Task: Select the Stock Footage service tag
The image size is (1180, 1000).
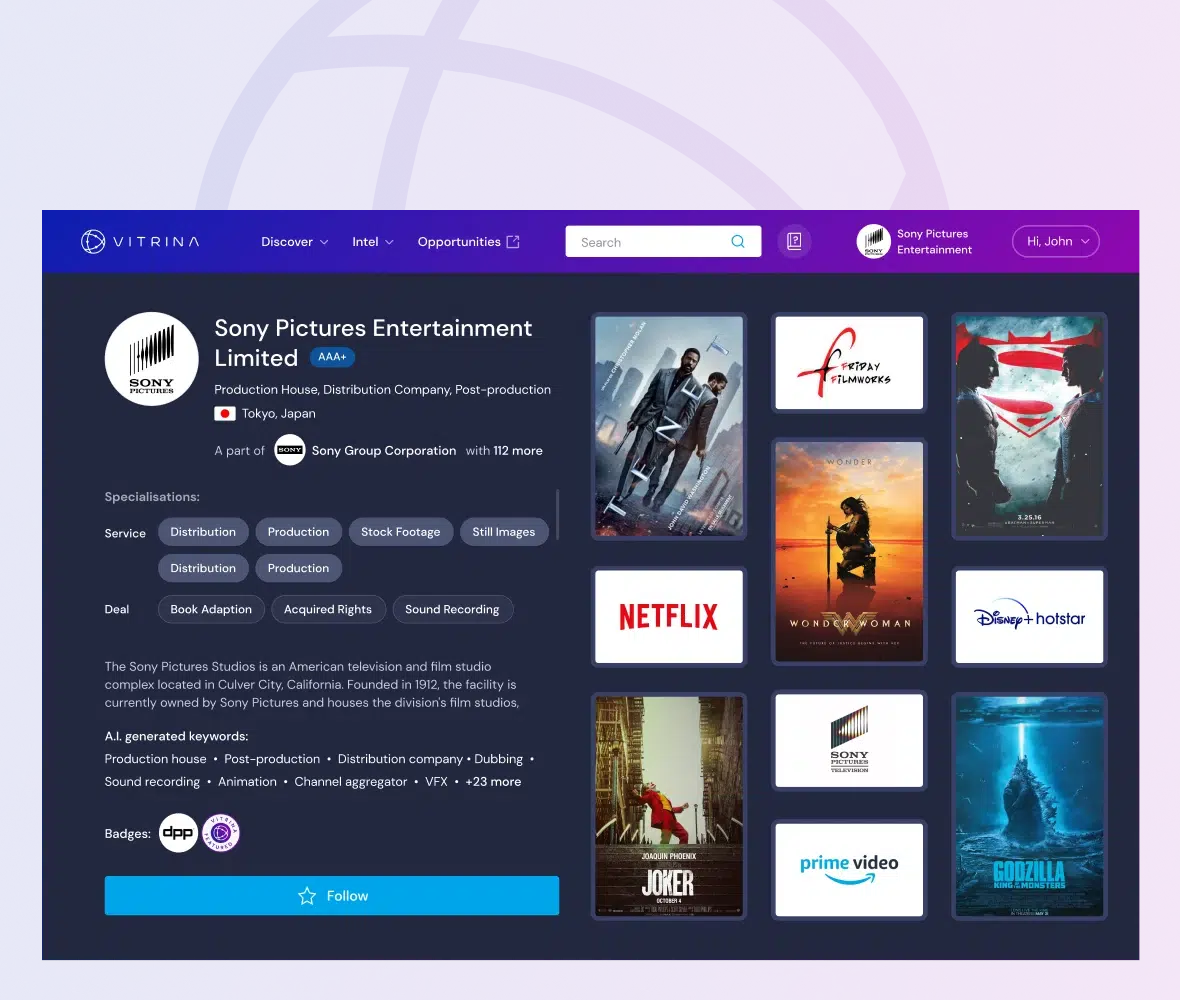Action: (400, 532)
